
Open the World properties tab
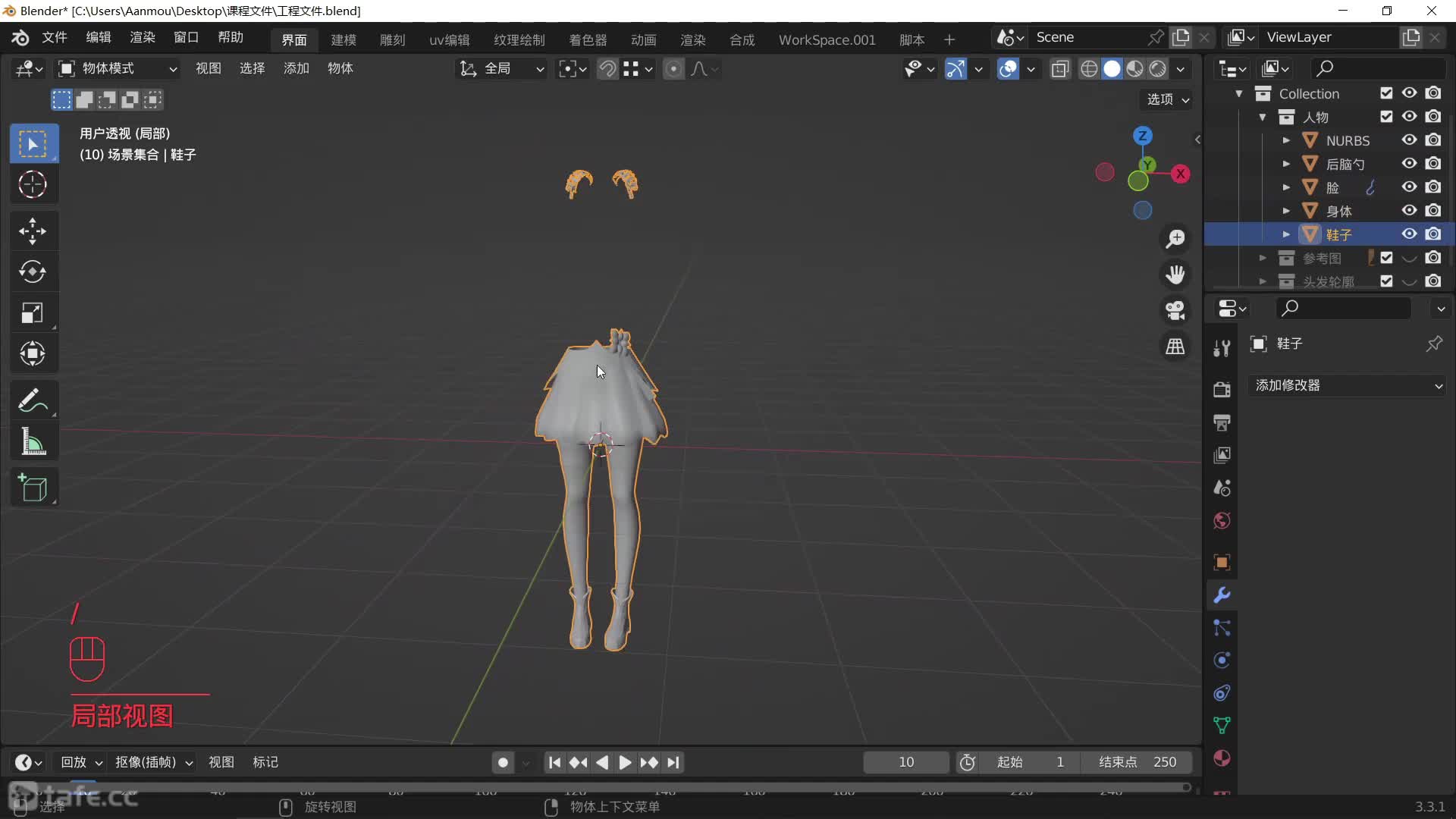click(1222, 521)
